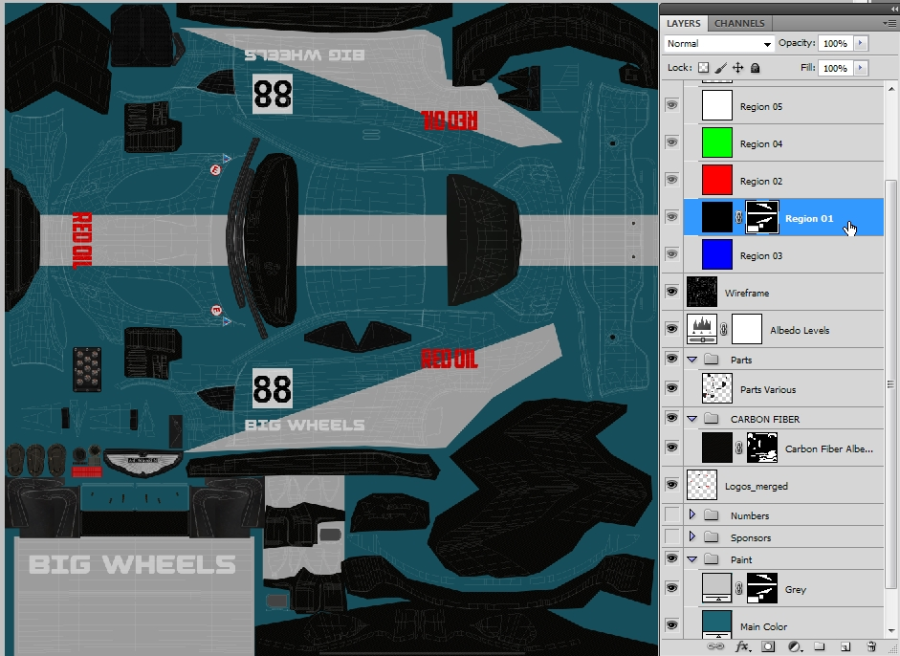Image resolution: width=900 pixels, height=656 pixels.
Task: Click the mask link icon on Grey layer
Action: (x=739, y=588)
